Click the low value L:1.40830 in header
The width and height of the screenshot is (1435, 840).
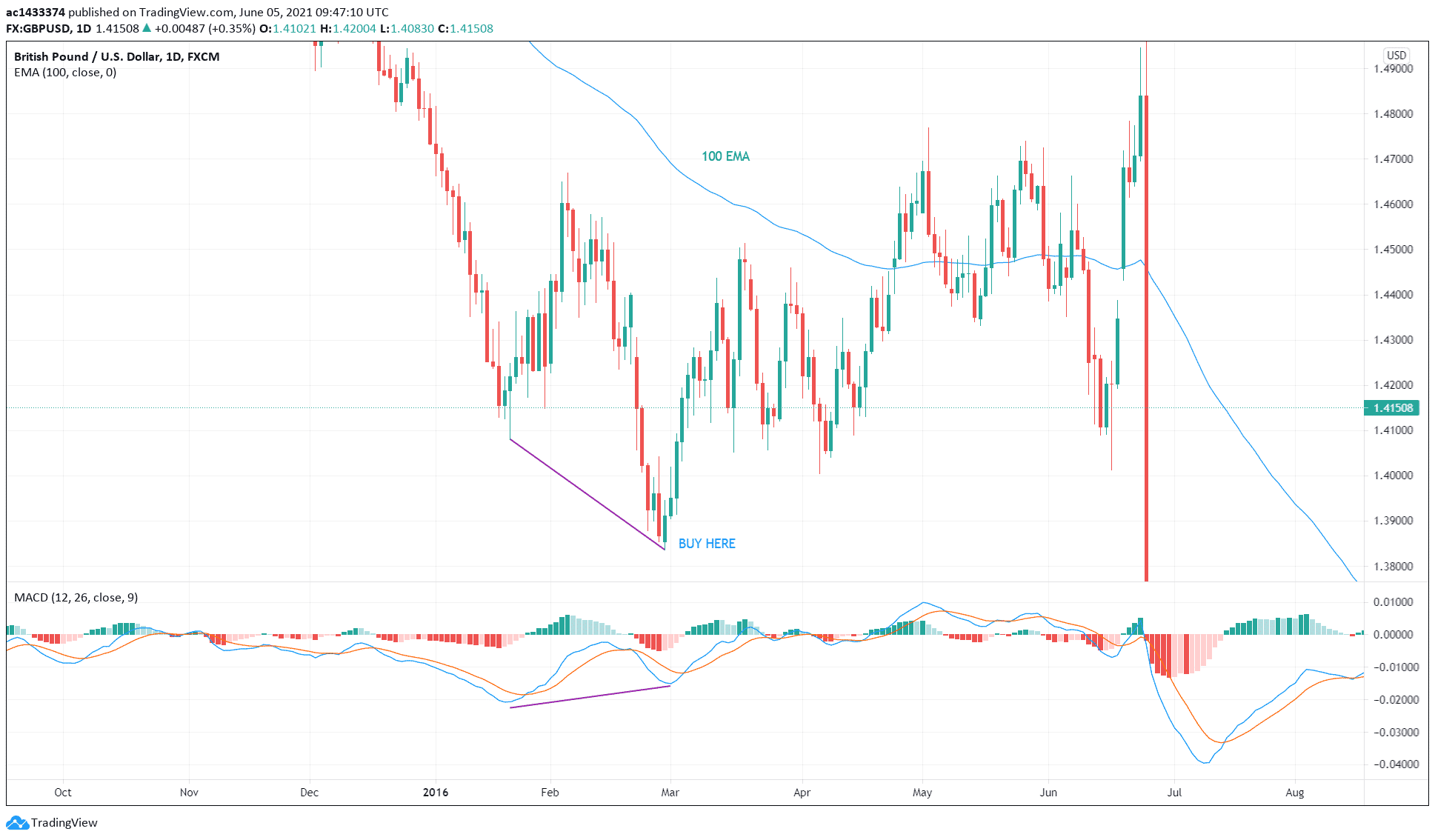pyautogui.click(x=407, y=28)
